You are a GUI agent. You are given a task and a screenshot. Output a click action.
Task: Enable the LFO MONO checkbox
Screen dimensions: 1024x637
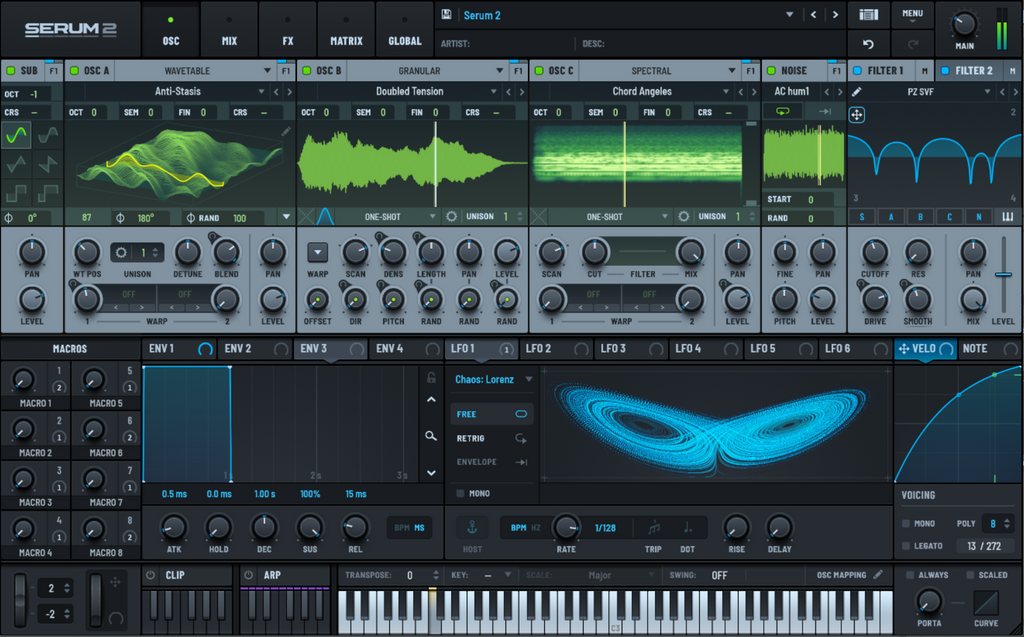tap(460, 493)
